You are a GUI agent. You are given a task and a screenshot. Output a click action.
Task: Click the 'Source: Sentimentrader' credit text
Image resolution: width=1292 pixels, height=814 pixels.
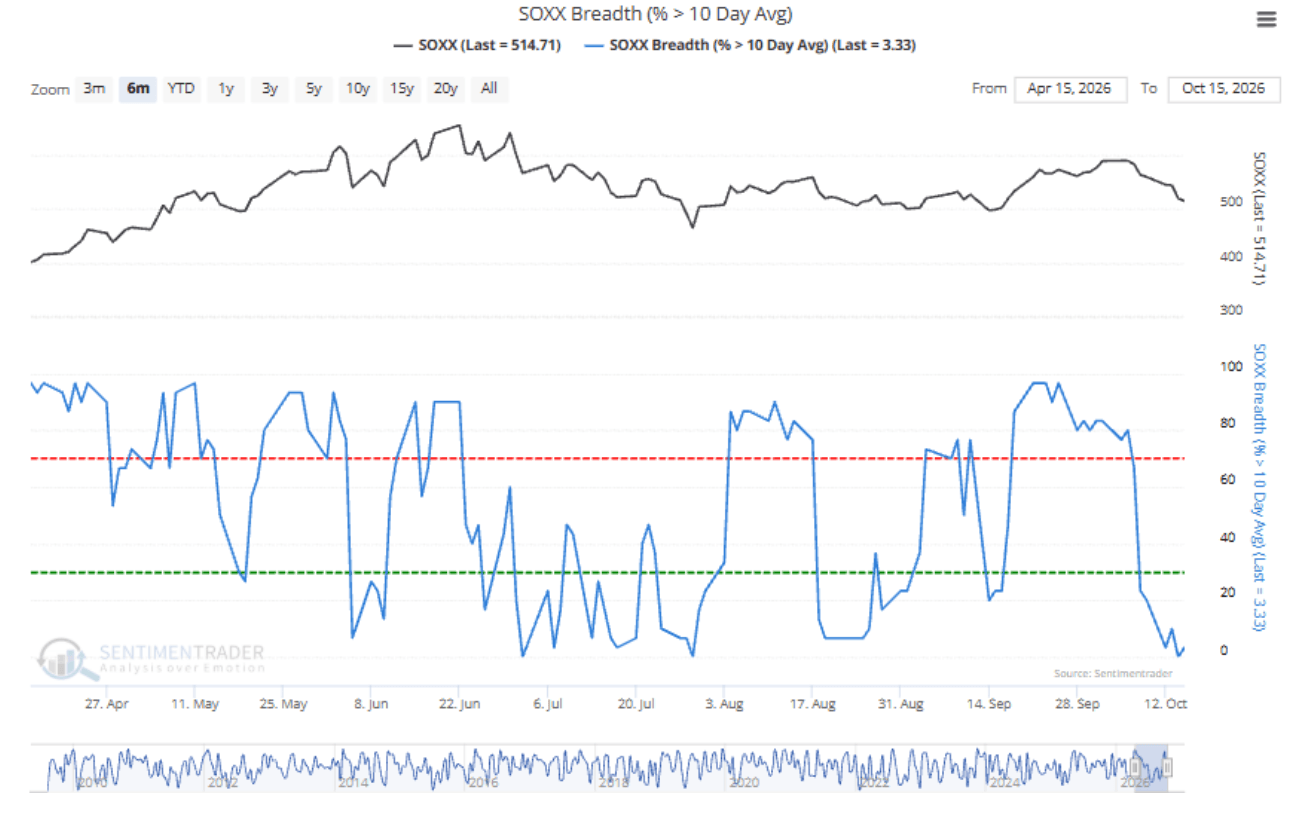(x=1112, y=673)
